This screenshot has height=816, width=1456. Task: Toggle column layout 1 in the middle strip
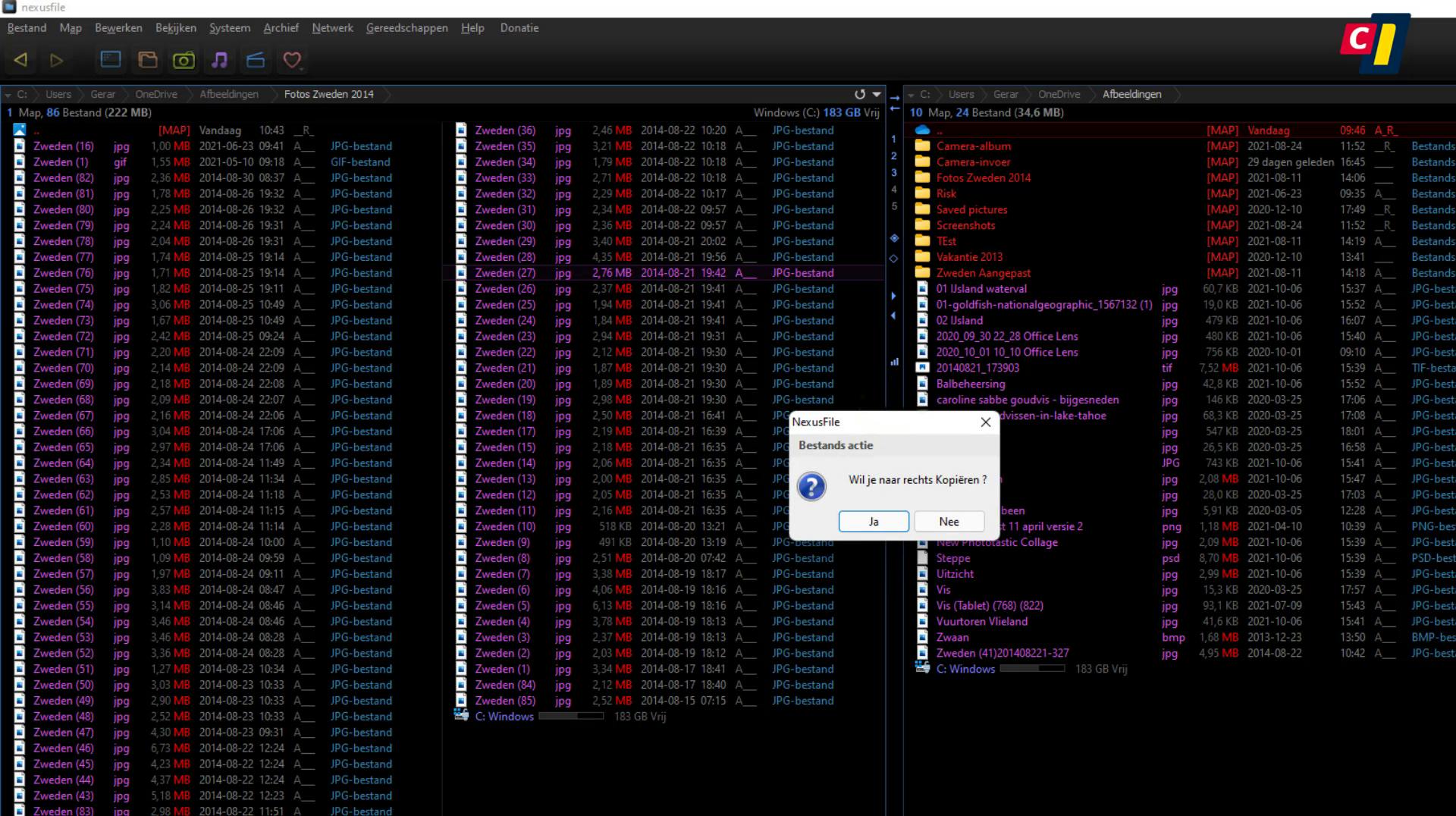click(894, 140)
